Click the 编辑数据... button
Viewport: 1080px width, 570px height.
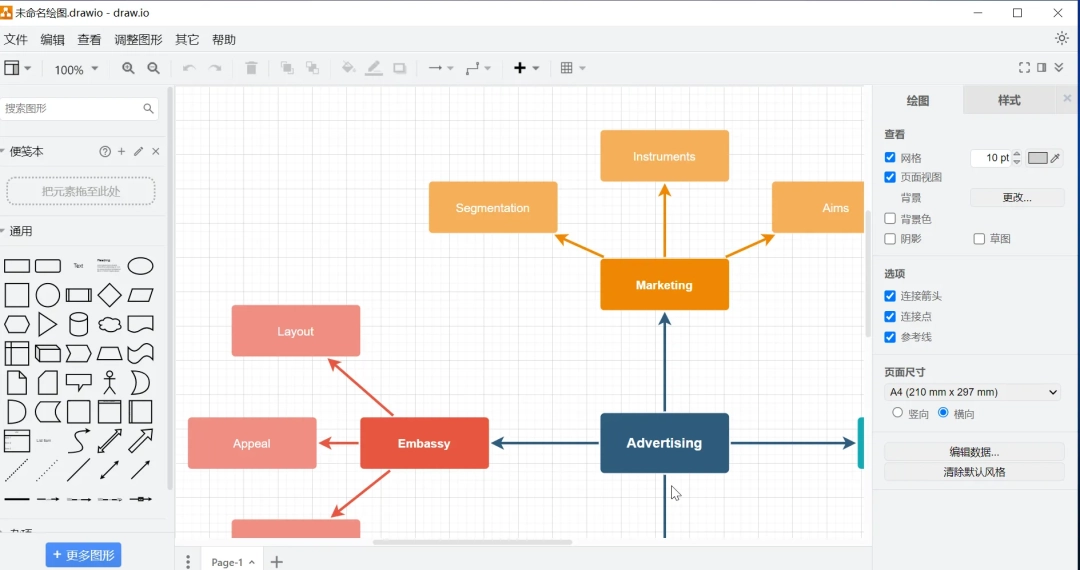(974, 452)
